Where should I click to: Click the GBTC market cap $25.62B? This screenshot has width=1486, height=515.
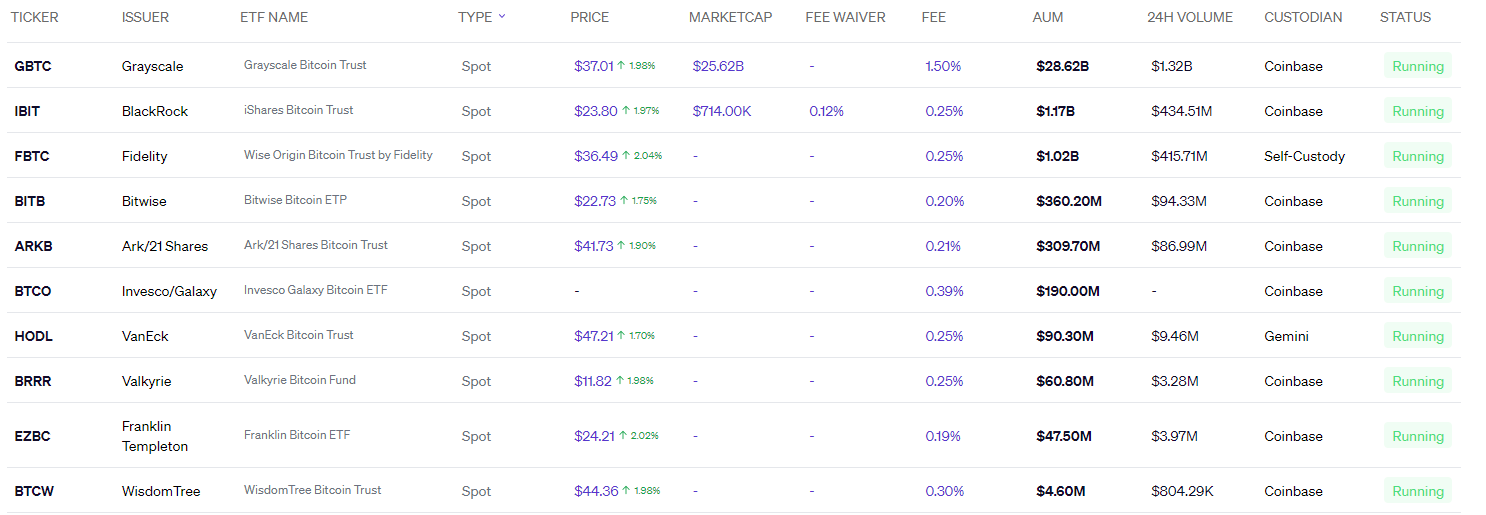[718, 66]
